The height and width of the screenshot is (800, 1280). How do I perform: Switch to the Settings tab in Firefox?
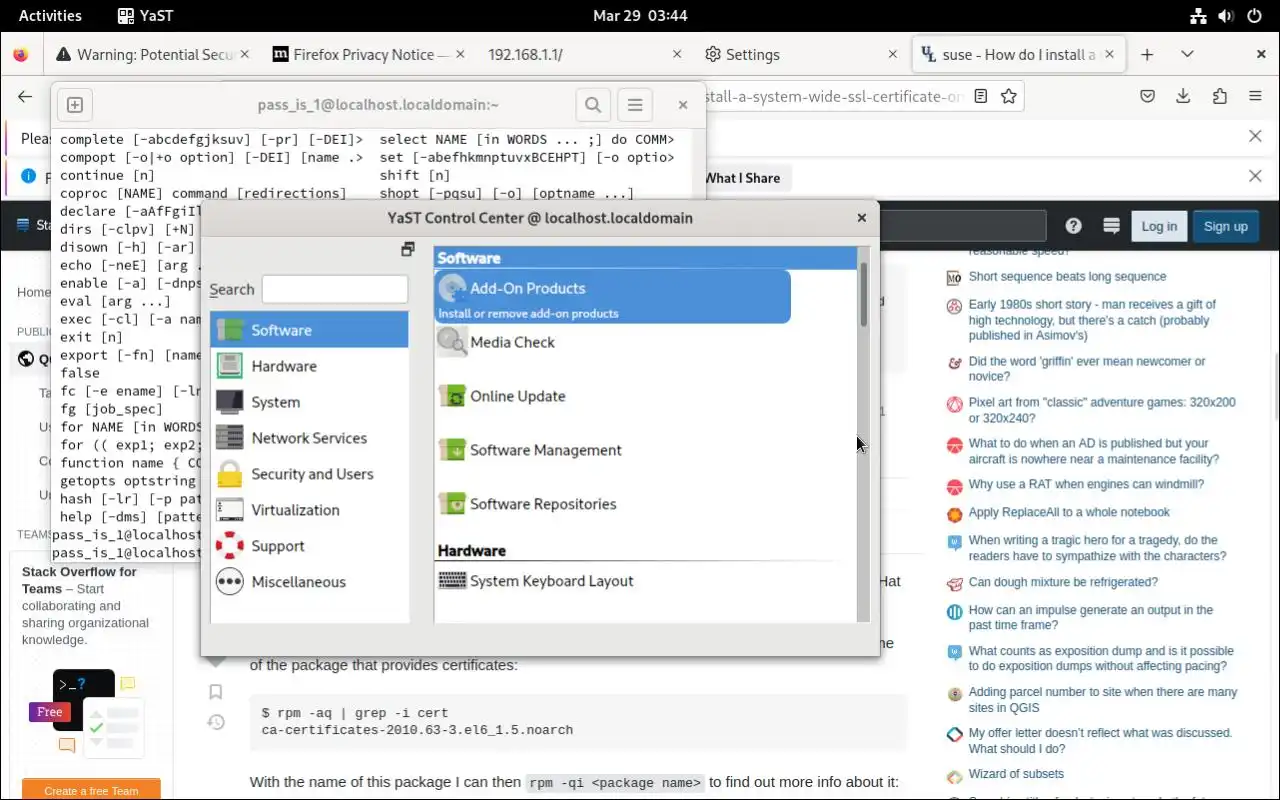(x=799, y=55)
